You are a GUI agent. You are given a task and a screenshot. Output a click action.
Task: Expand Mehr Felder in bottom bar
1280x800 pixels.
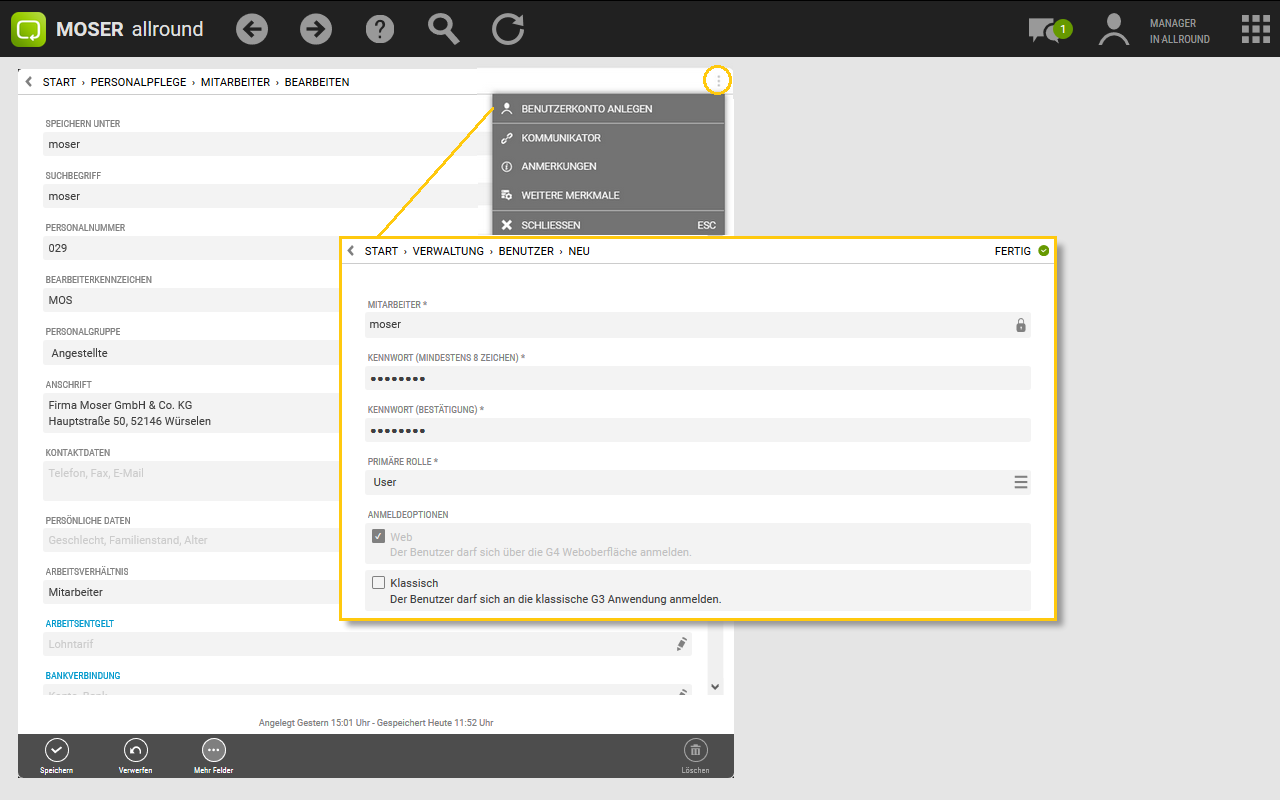tap(213, 750)
